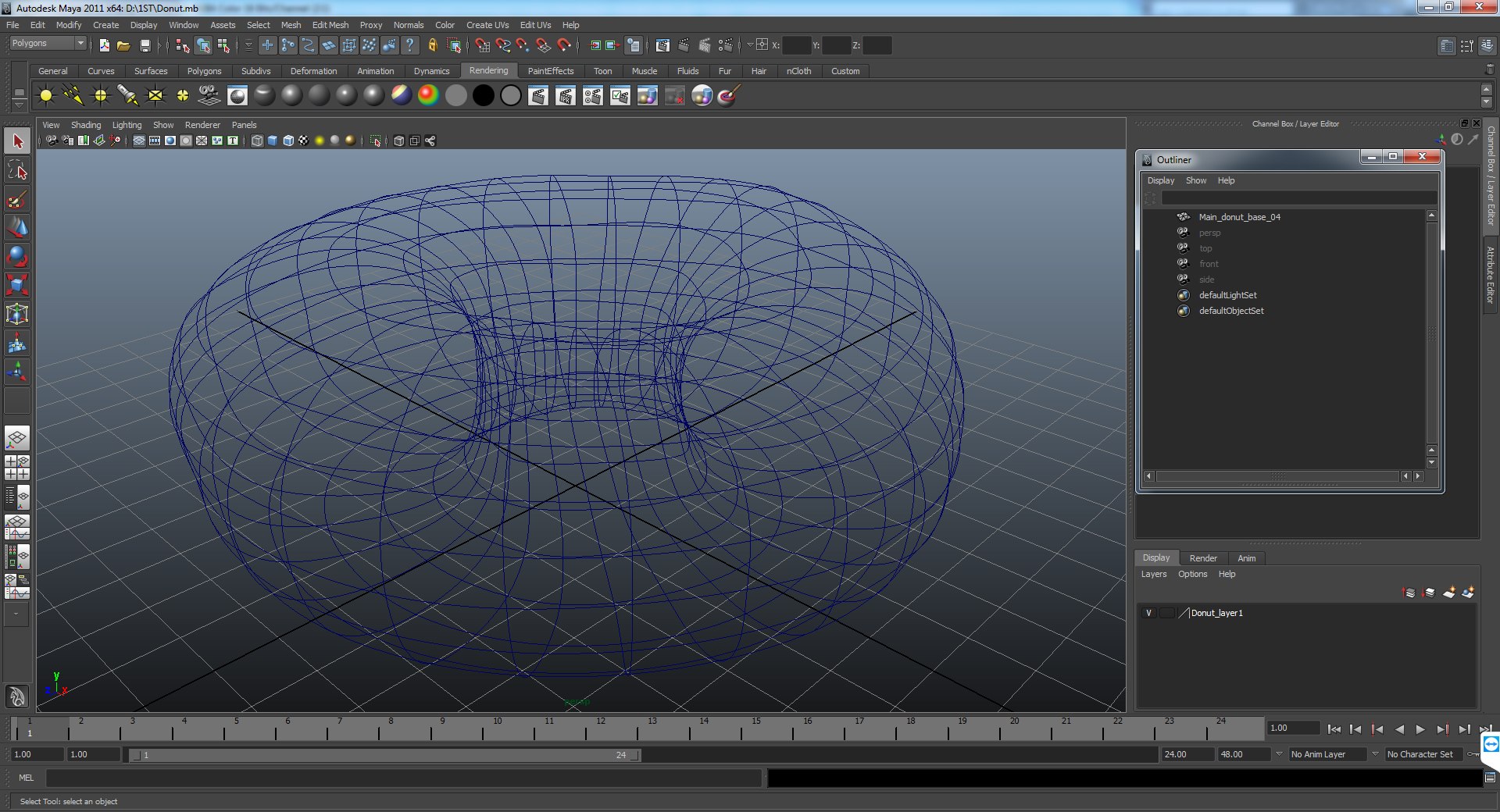Save the scene with disk icon
The width and height of the screenshot is (1500, 812).
click(145, 45)
